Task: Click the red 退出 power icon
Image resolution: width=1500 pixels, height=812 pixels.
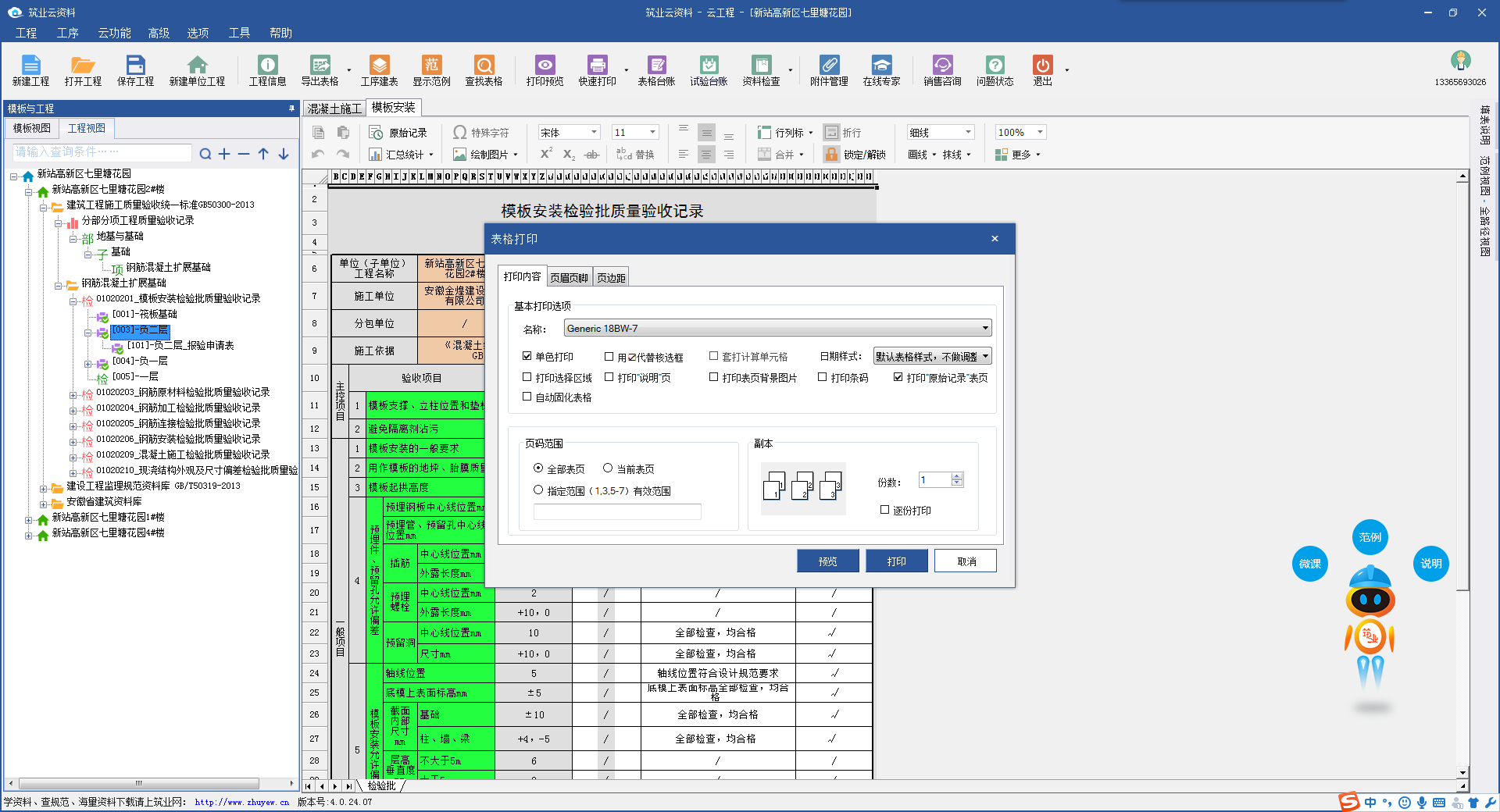Action: tap(1042, 66)
